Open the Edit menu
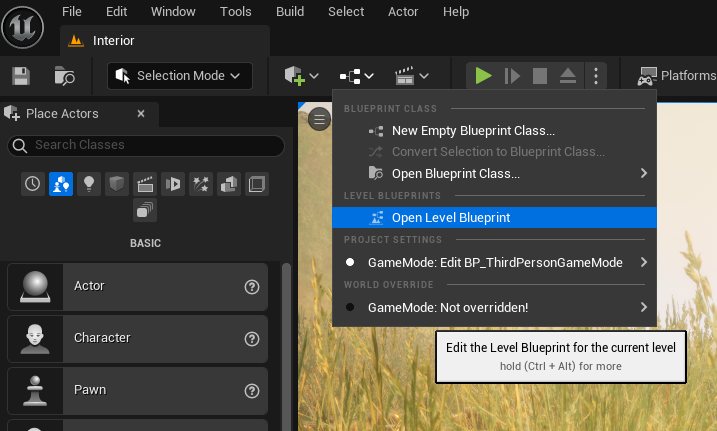Screen dimensions: 717x431 tap(117, 11)
